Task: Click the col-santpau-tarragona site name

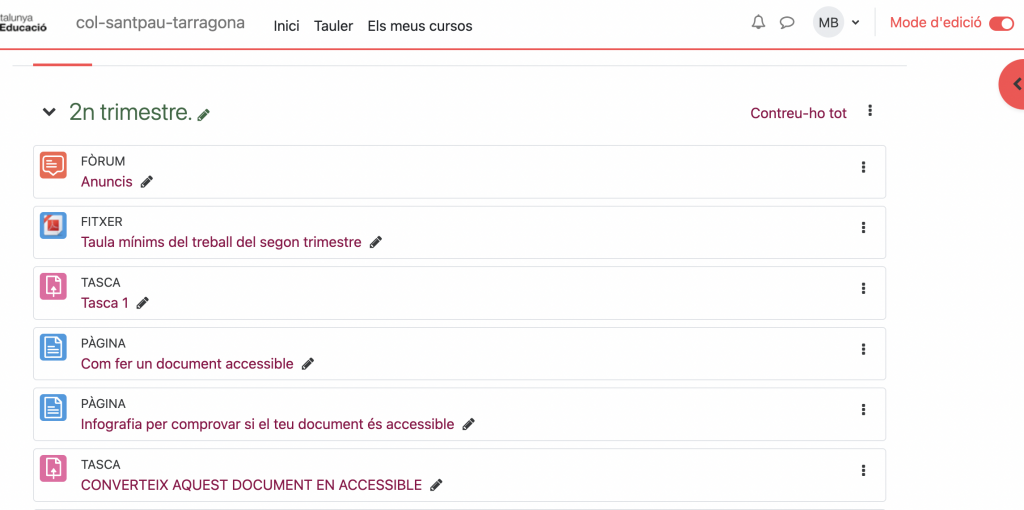Action: pos(160,23)
